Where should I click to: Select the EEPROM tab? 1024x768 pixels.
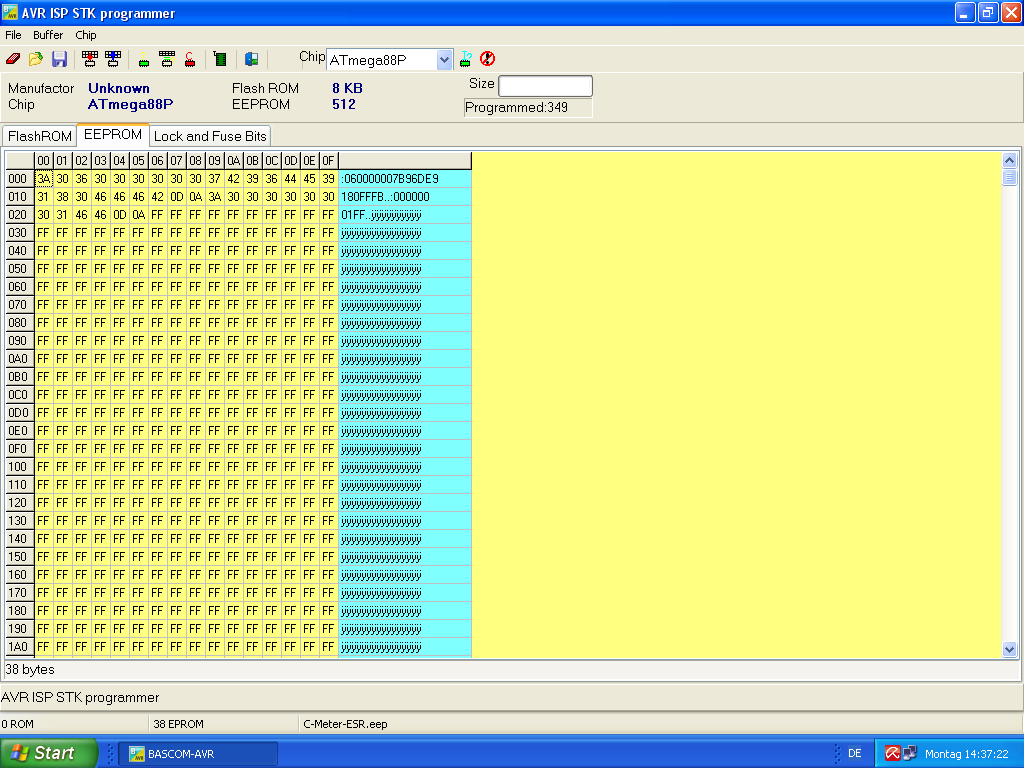pos(113,135)
